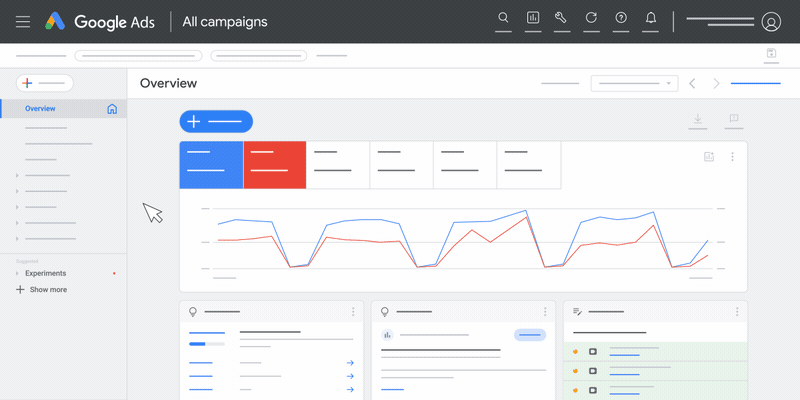Open the hamburger main menu
This screenshot has height=400, width=800.
pos(23,22)
